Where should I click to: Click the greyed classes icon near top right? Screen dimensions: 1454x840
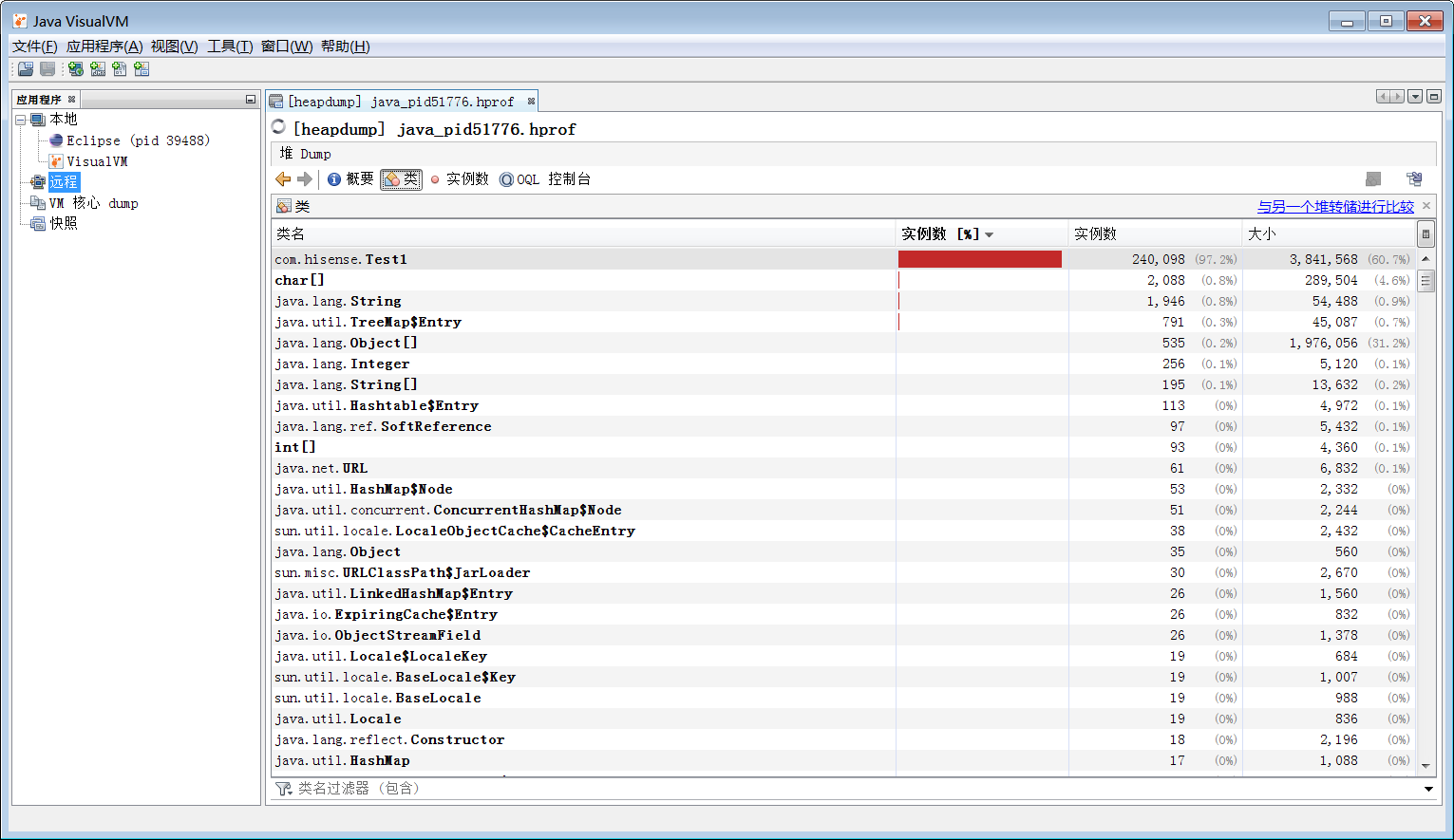(1373, 179)
